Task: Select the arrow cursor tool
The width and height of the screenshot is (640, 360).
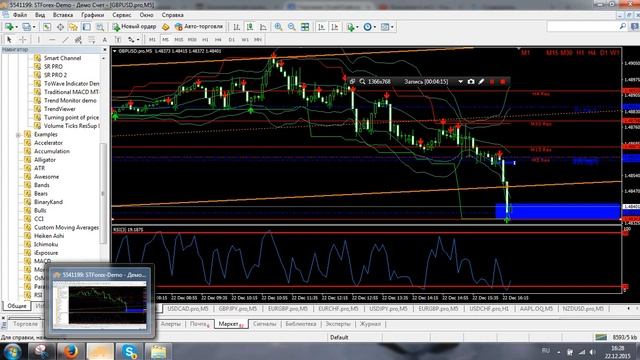Action: point(9,40)
